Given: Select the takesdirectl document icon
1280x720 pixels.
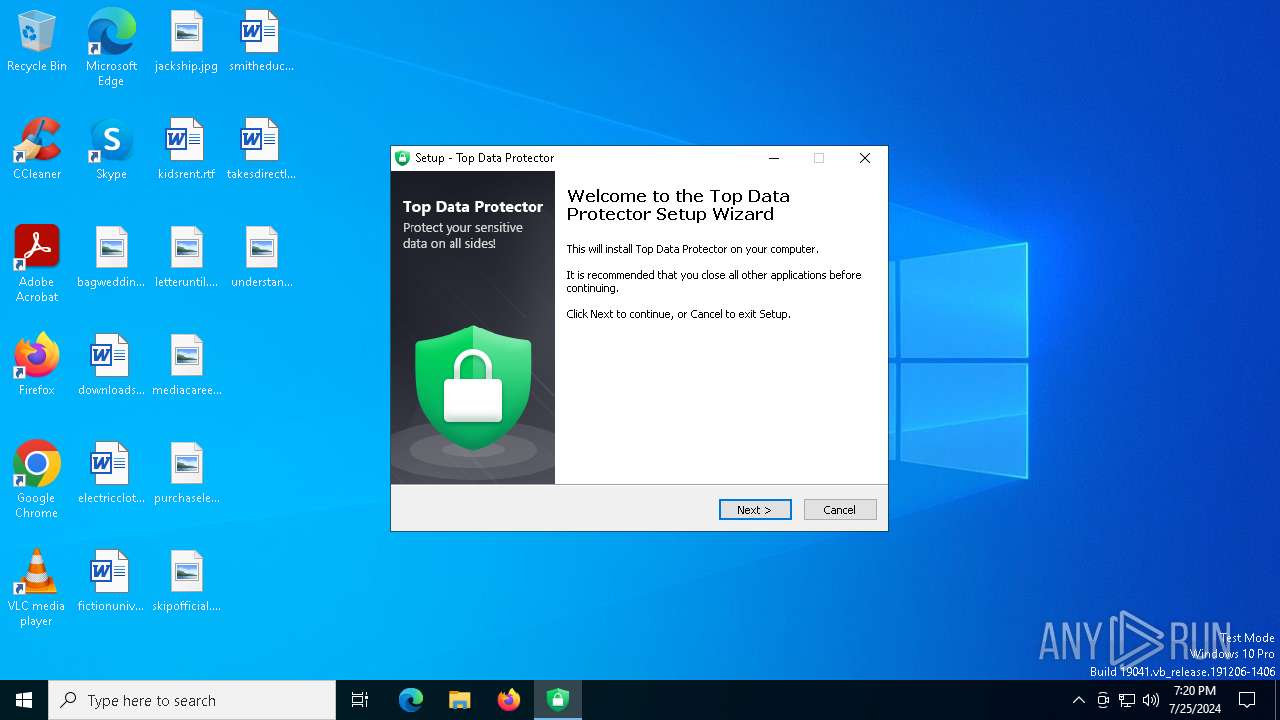Looking at the screenshot, I should click(261, 150).
